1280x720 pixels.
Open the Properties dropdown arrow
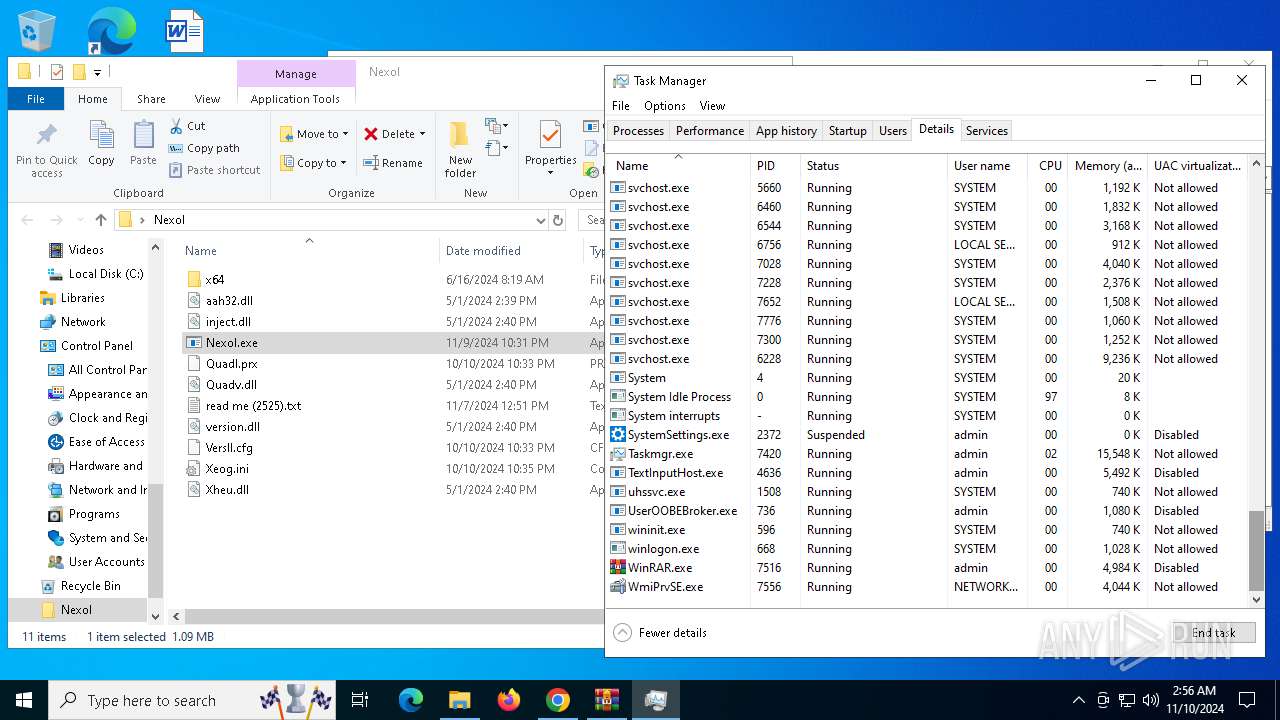(x=551, y=172)
